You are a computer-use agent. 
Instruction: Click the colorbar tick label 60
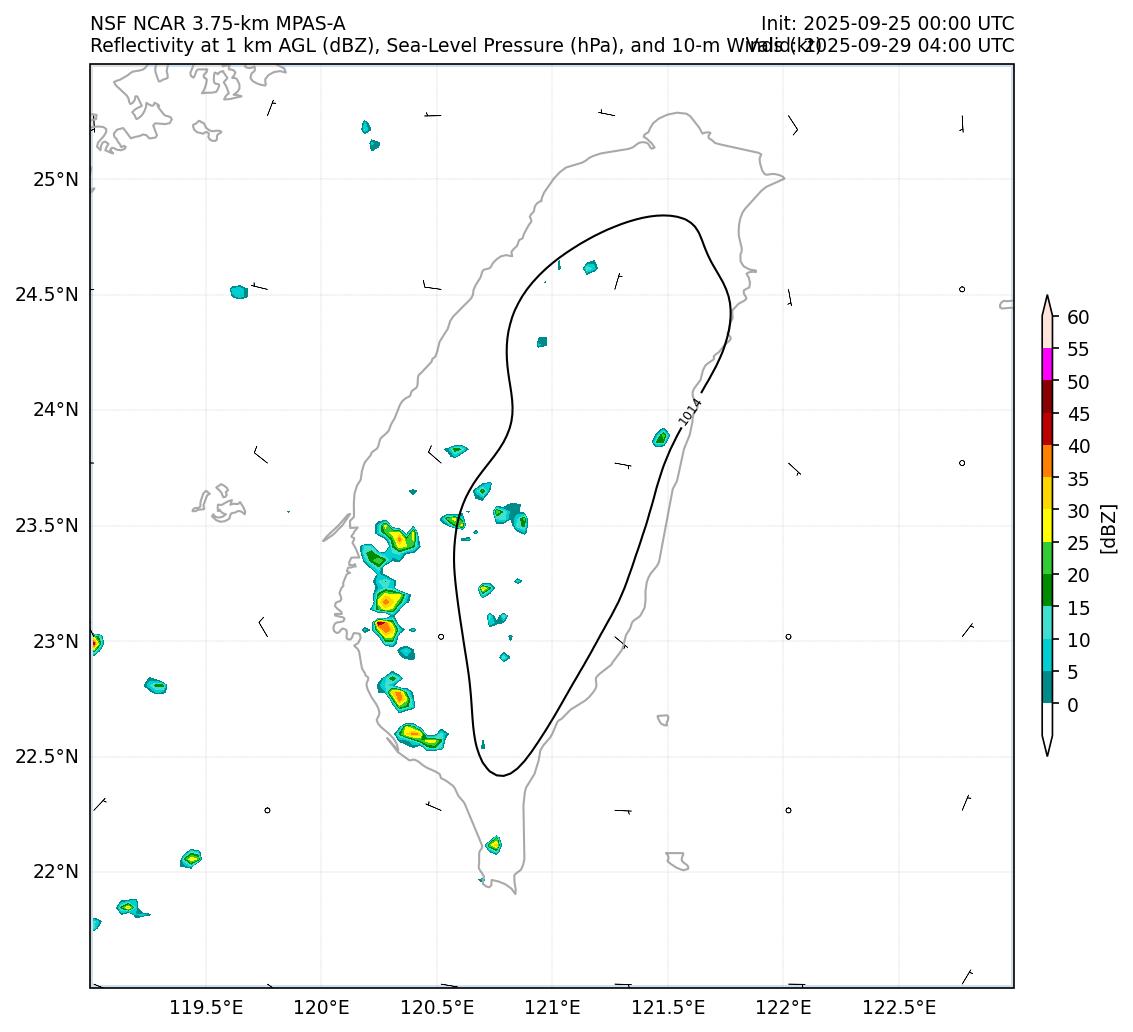click(1077, 317)
